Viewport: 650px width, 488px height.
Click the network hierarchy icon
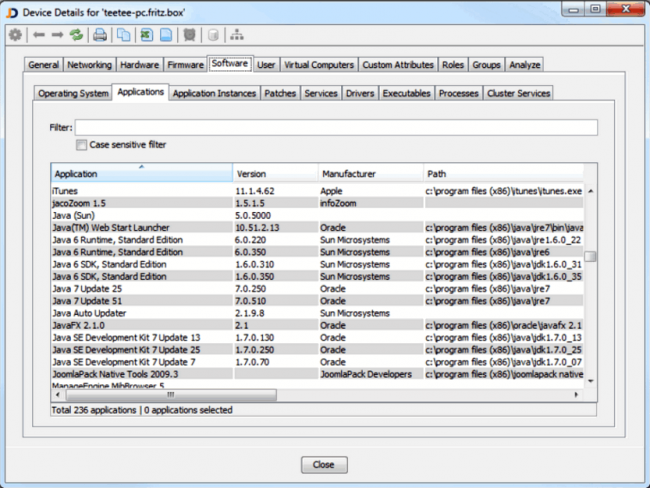pyautogui.click(x=237, y=35)
